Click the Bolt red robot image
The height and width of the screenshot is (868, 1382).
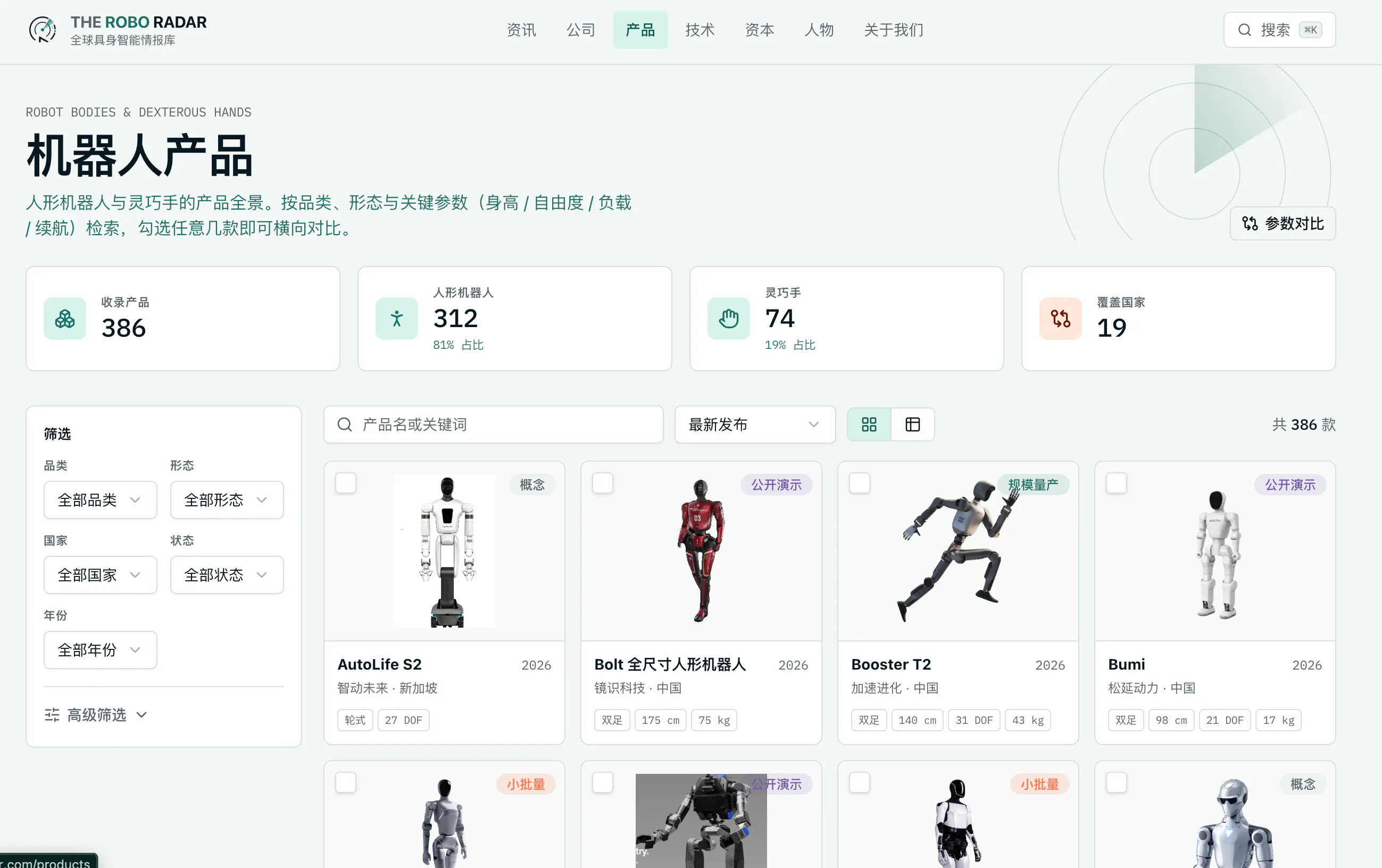coord(701,551)
